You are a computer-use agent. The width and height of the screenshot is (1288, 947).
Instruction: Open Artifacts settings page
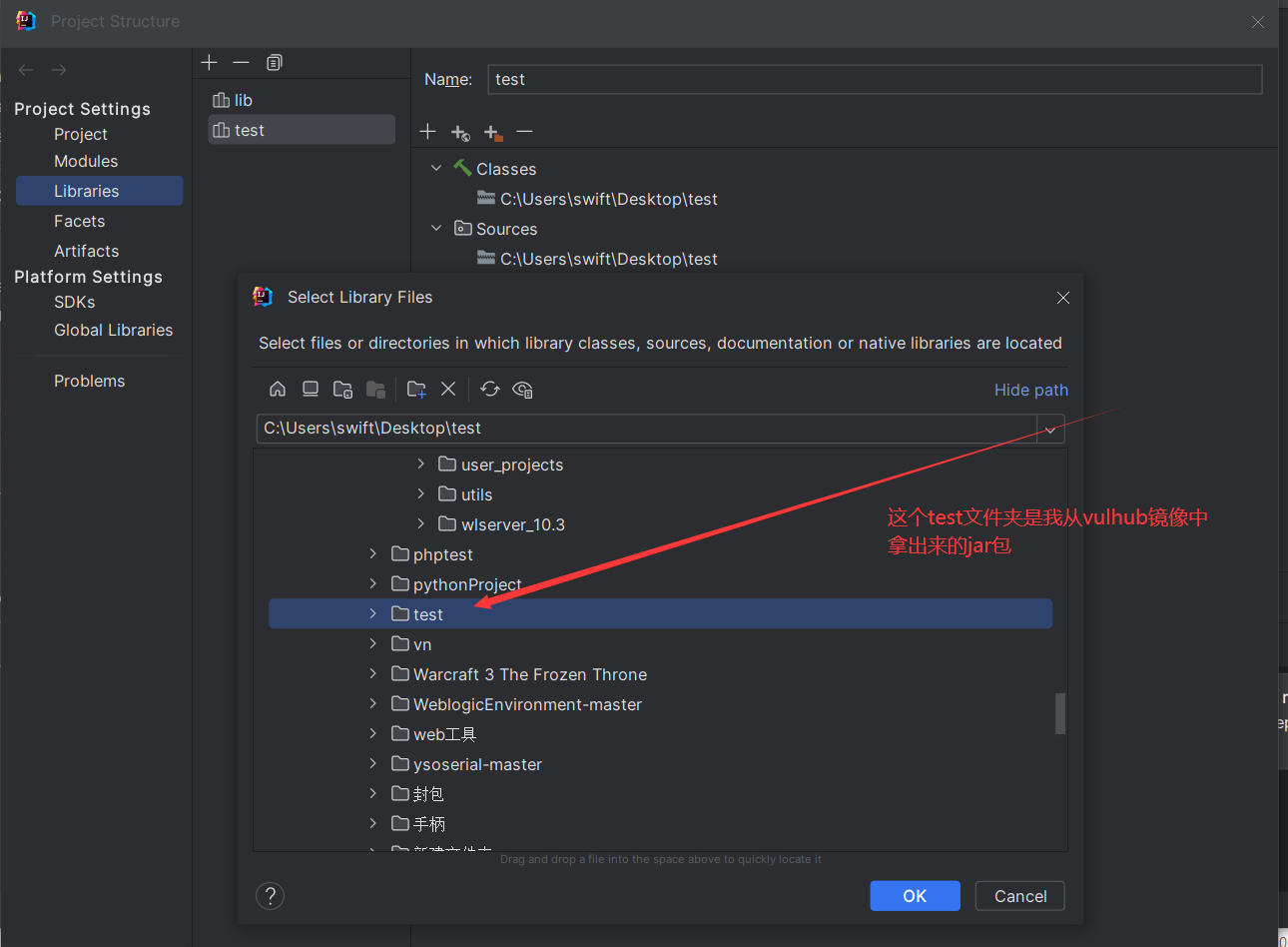tap(86, 251)
